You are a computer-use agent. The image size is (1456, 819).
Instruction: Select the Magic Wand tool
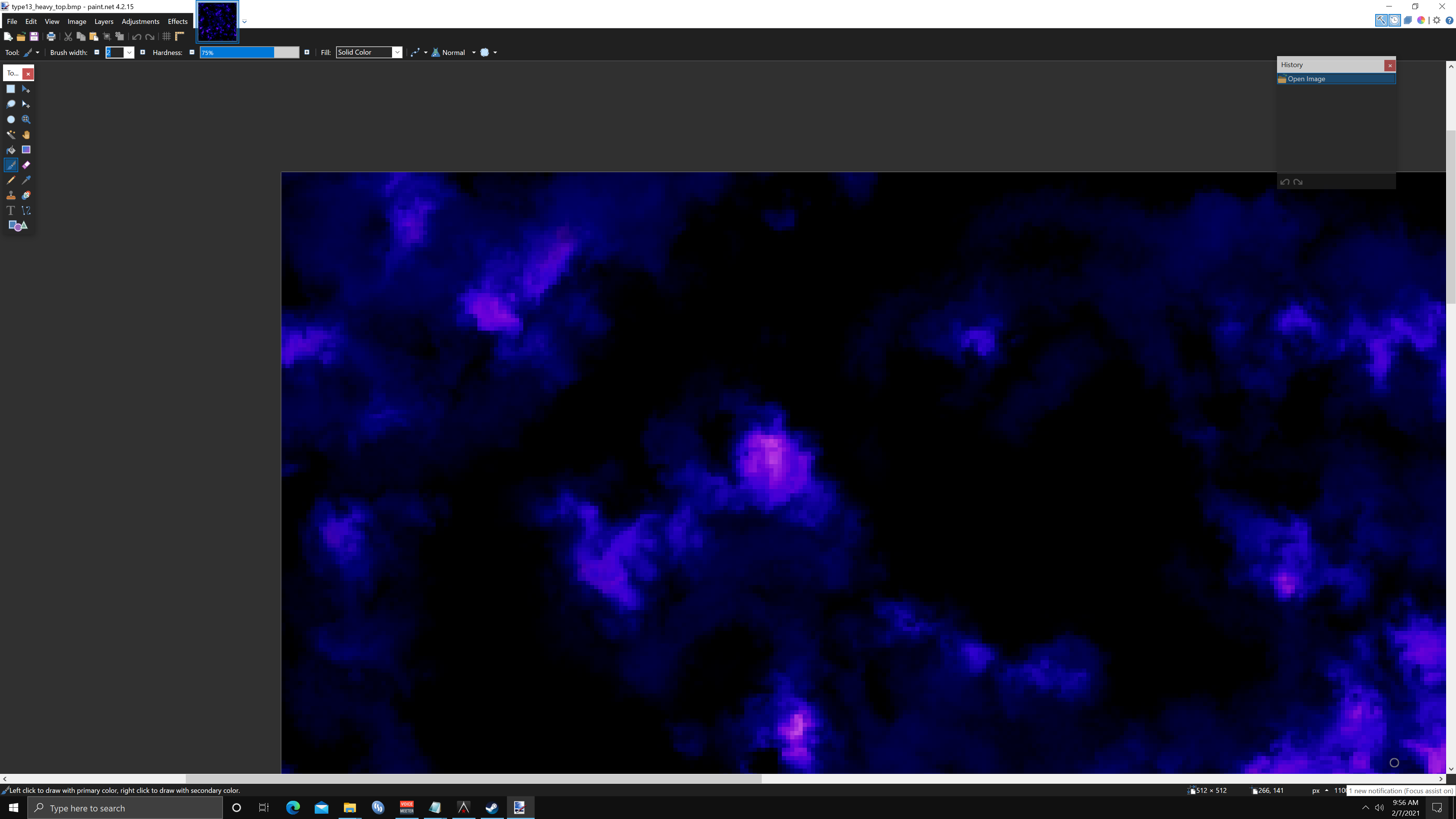[x=11, y=135]
